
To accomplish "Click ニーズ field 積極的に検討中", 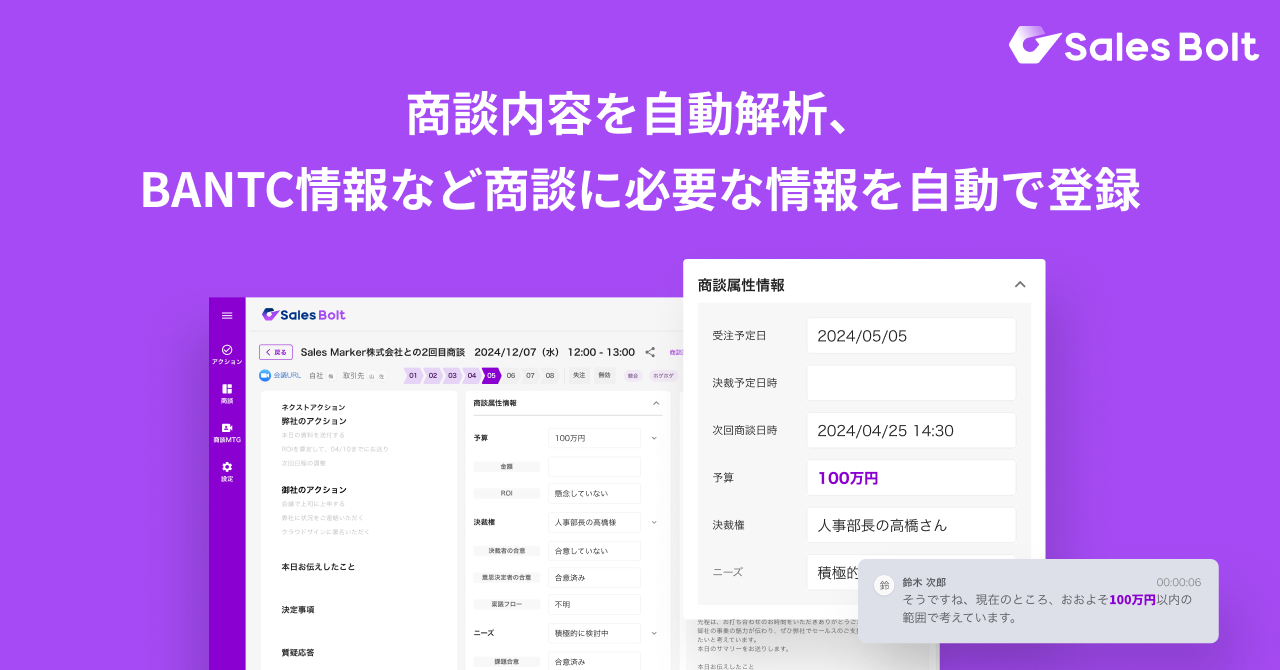I will pos(594,633).
